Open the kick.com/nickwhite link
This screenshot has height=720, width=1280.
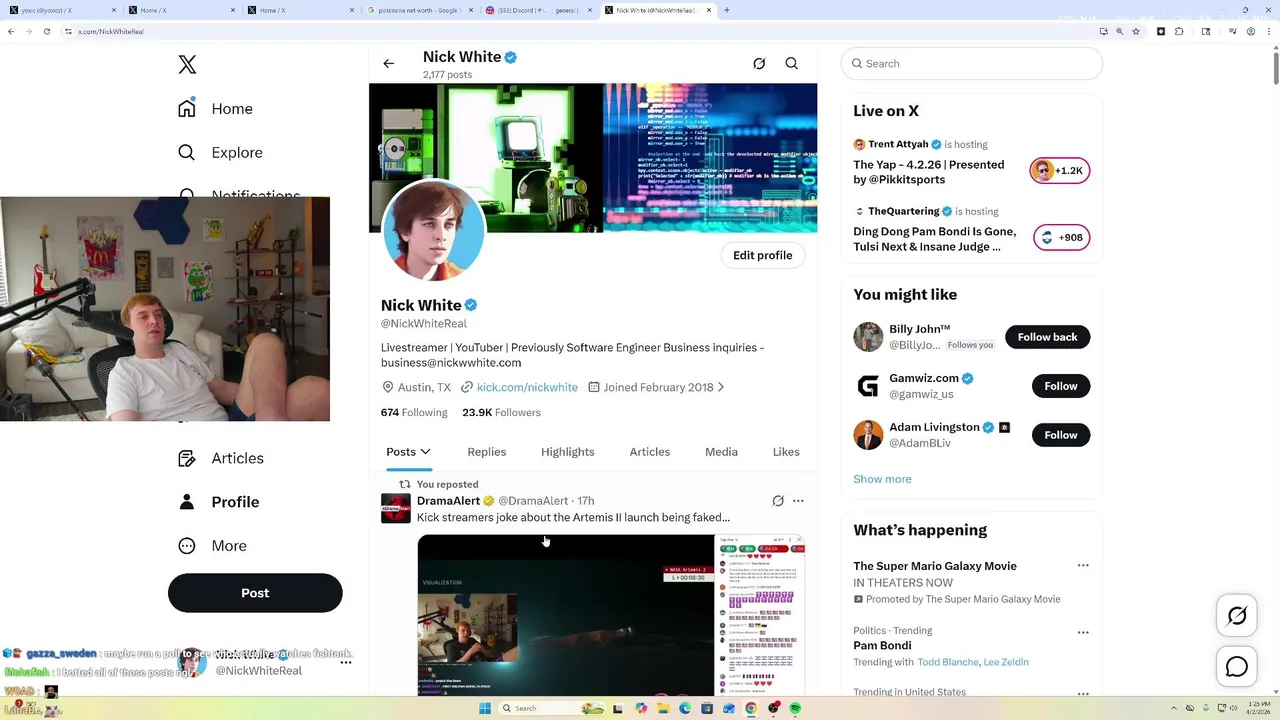tap(527, 387)
